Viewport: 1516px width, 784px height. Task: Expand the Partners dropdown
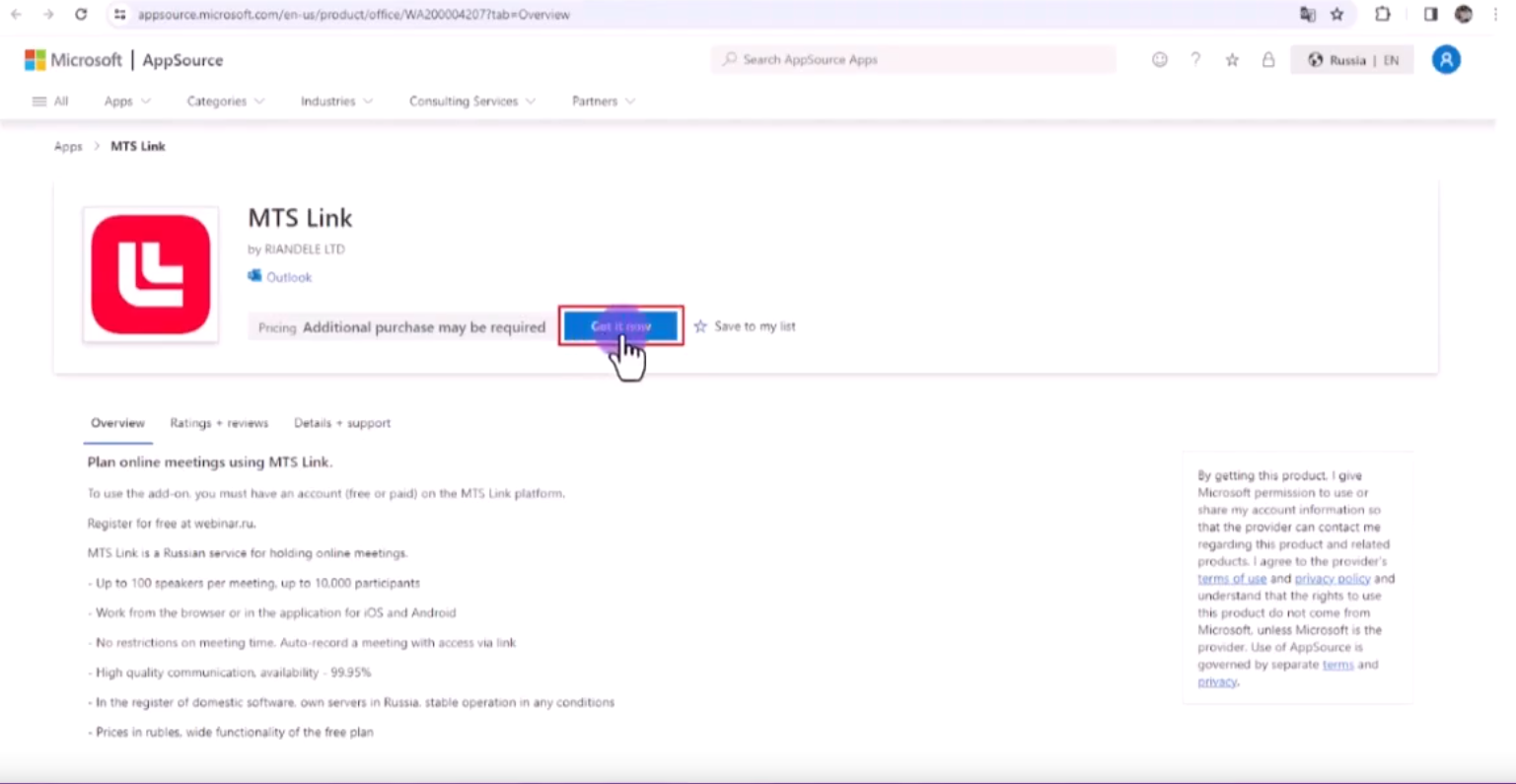pyautogui.click(x=604, y=102)
